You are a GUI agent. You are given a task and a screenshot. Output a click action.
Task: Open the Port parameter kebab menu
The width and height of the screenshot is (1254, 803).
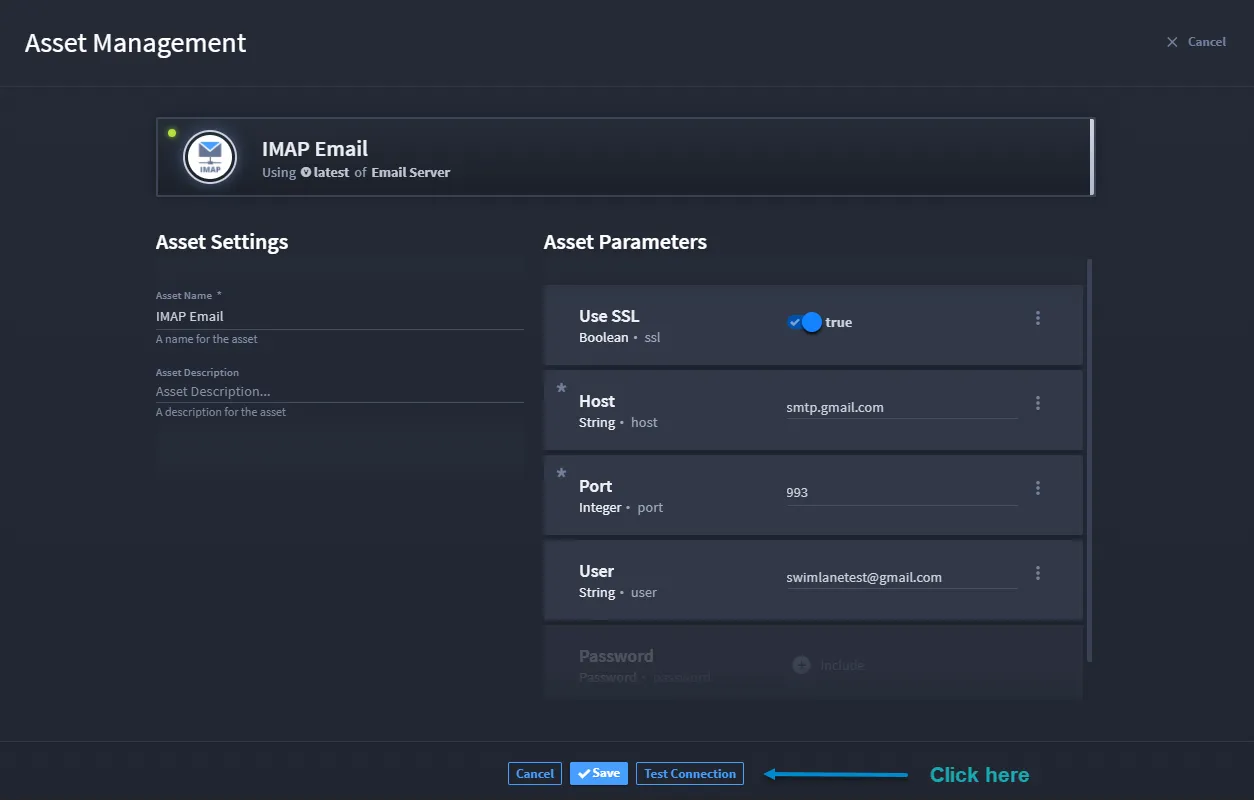1038,488
